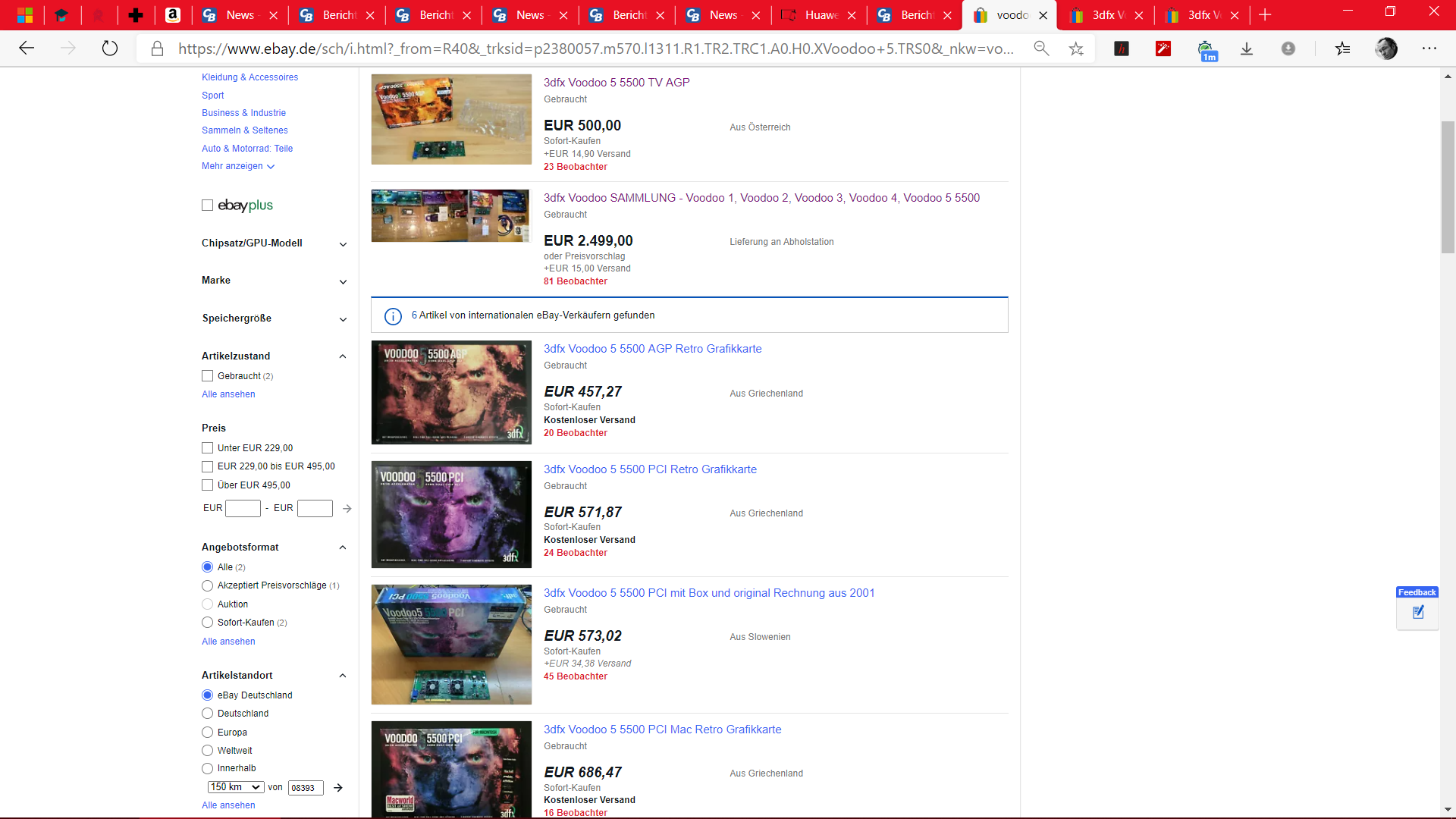
Task: Enable the eBay Plus checkbox
Action: pos(207,206)
